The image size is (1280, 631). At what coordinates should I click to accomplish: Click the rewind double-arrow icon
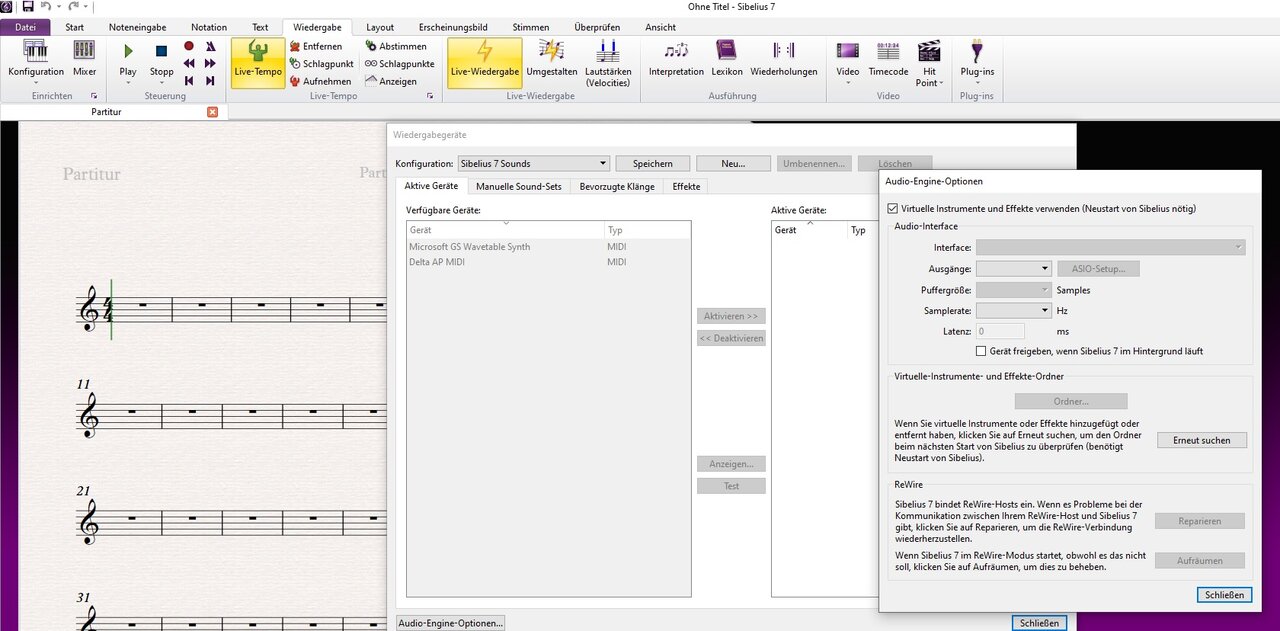coord(189,63)
